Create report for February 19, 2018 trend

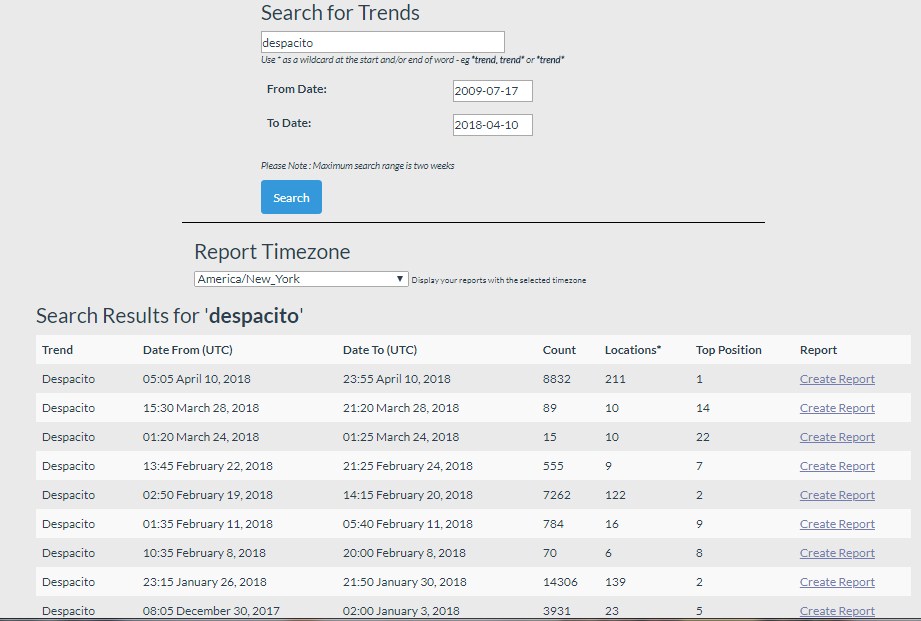coord(837,495)
